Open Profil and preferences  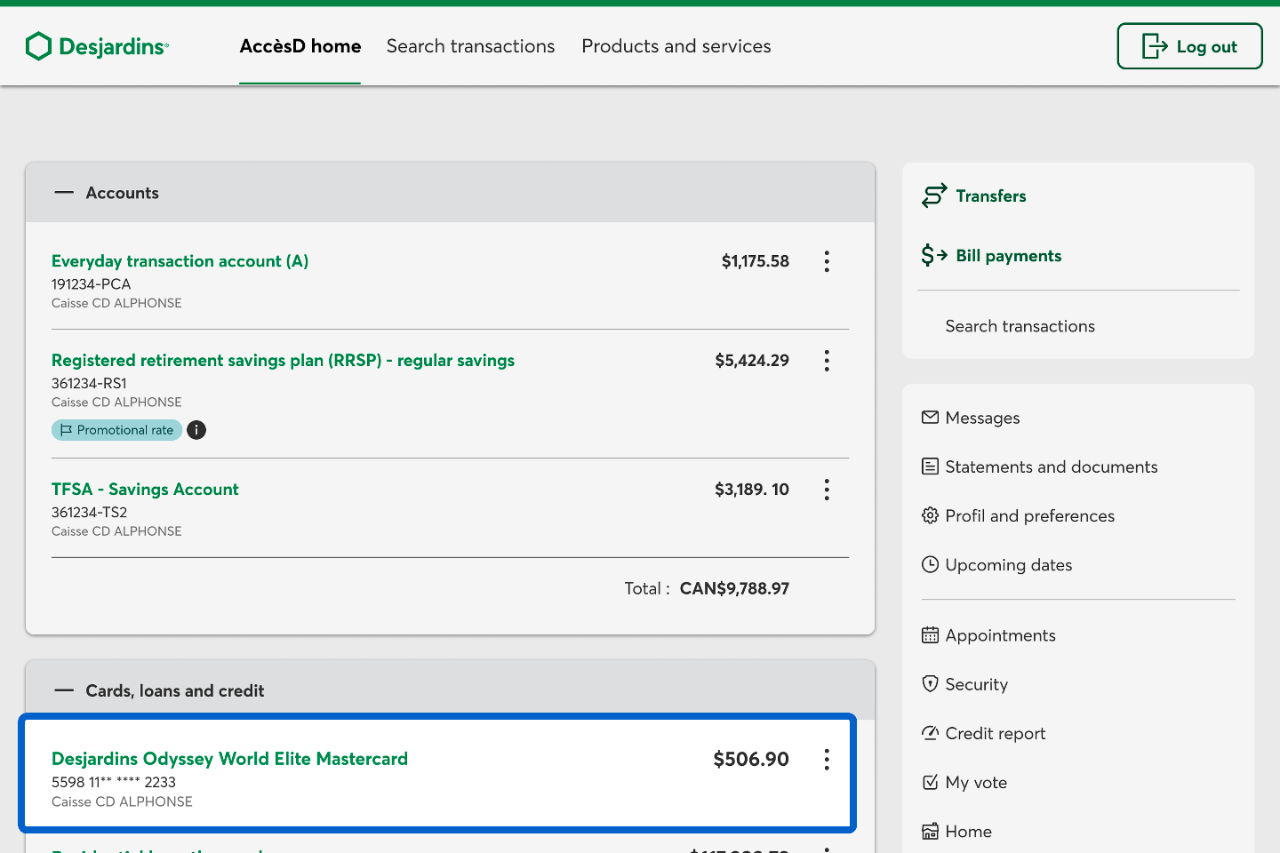coord(1030,516)
